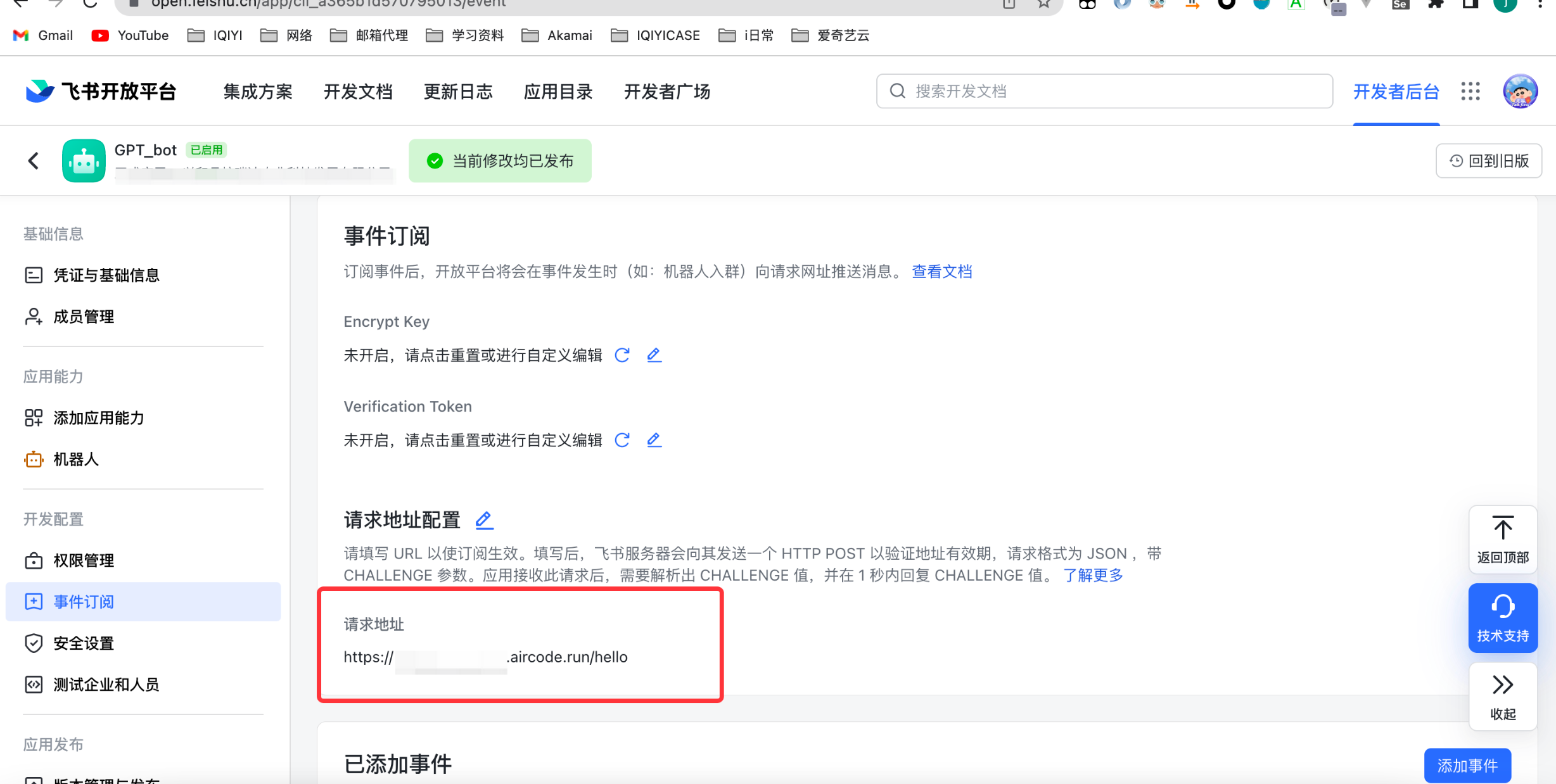
Task: Open 开发文档 in top navigation
Action: coord(358,92)
